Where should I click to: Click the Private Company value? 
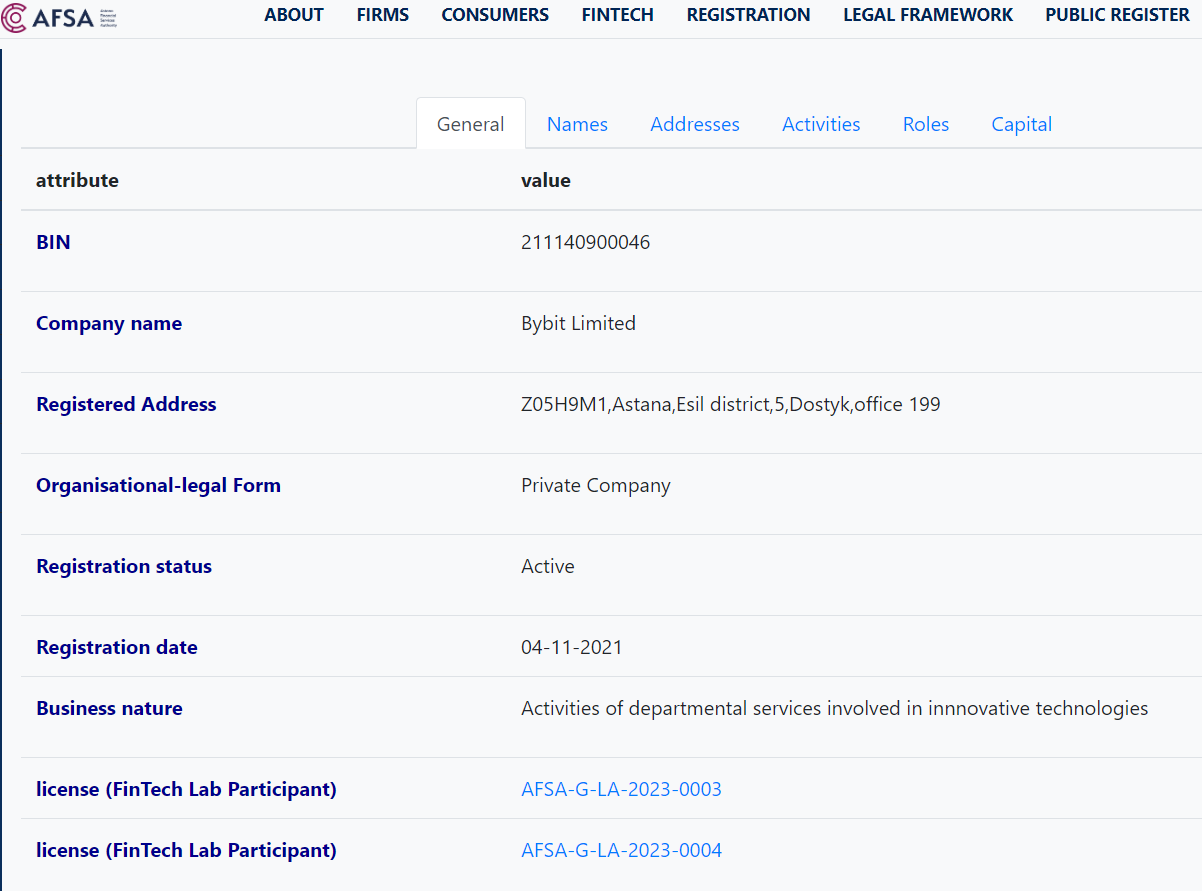(x=596, y=485)
